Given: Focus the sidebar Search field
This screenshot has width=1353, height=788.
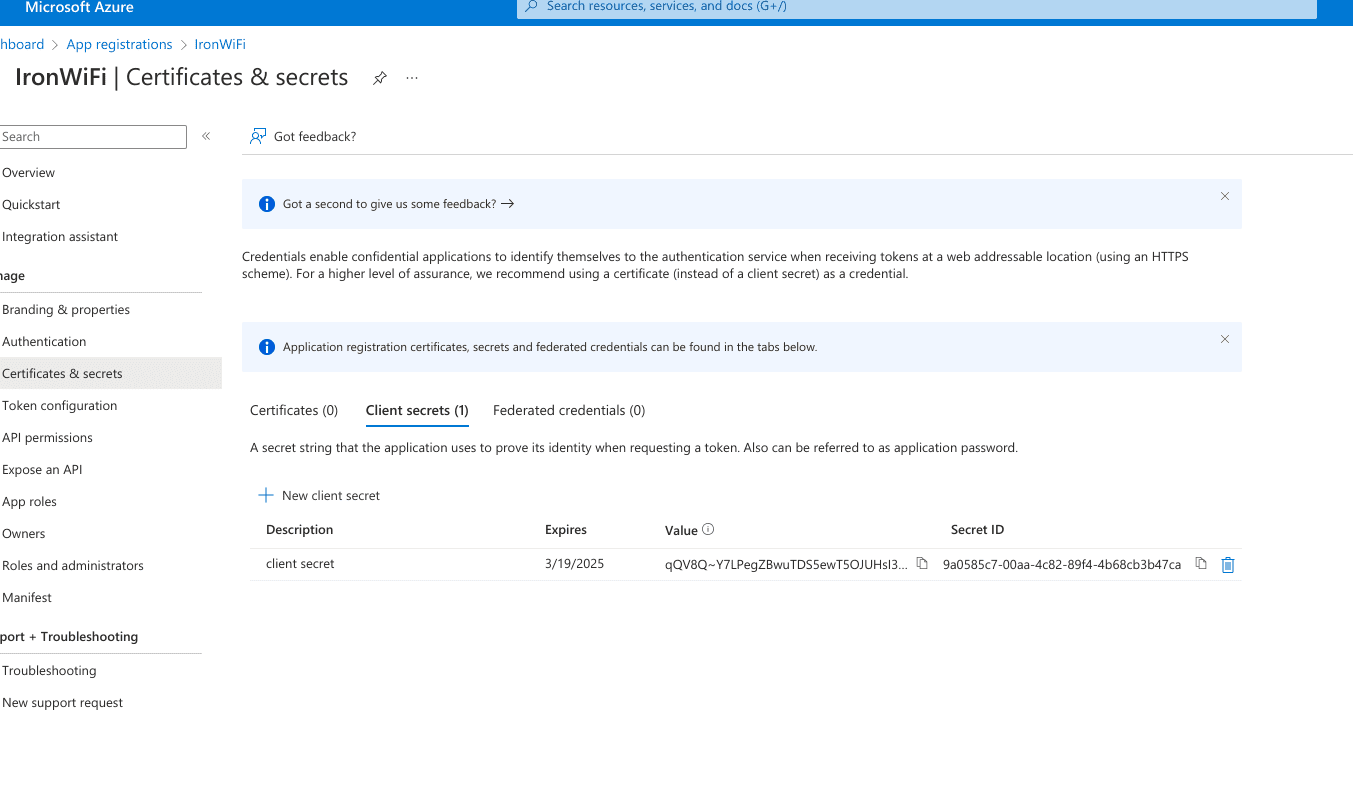Looking at the screenshot, I should (x=93, y=137).
